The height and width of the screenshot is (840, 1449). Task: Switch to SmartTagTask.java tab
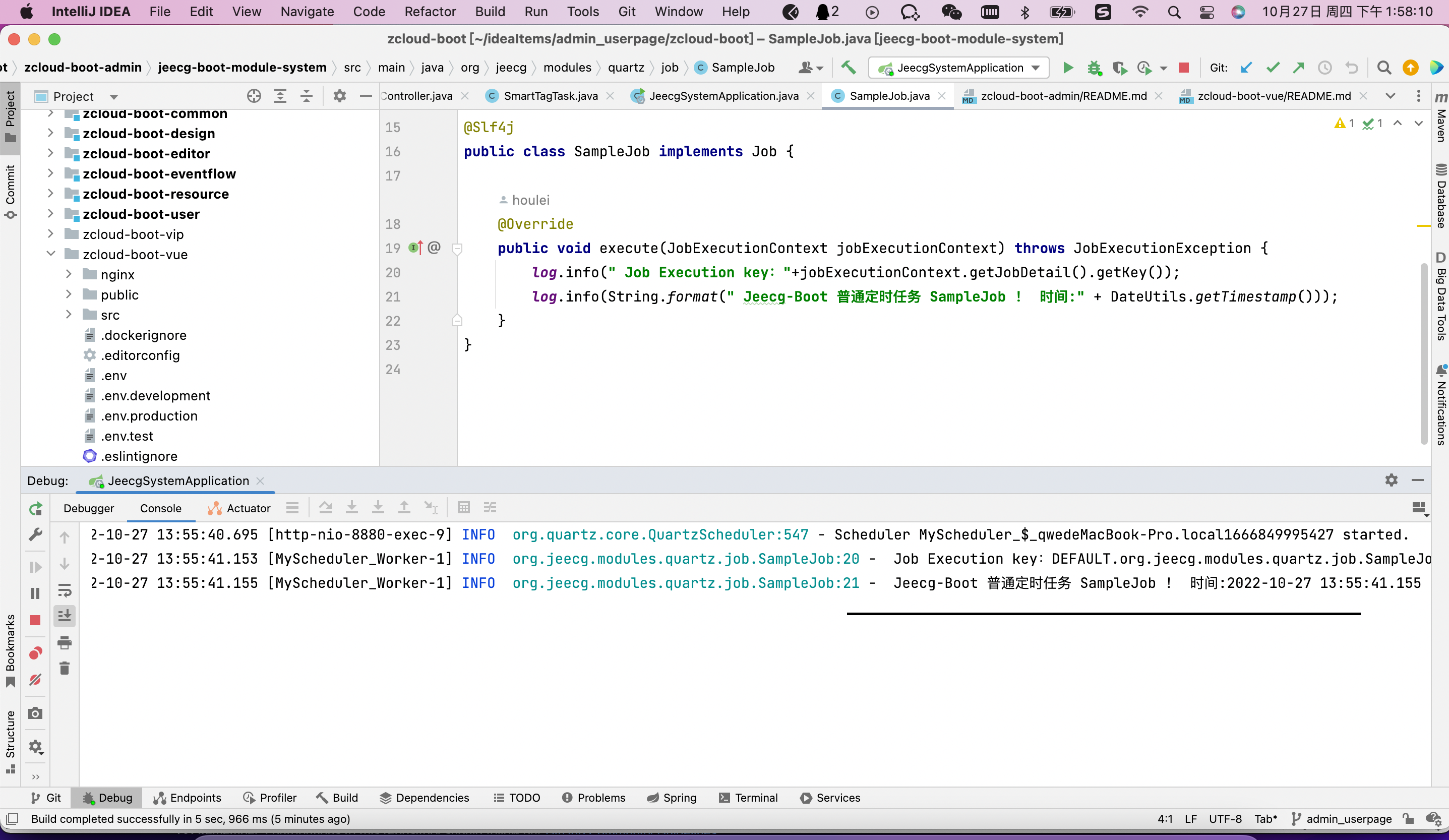(x=550, y=96)
